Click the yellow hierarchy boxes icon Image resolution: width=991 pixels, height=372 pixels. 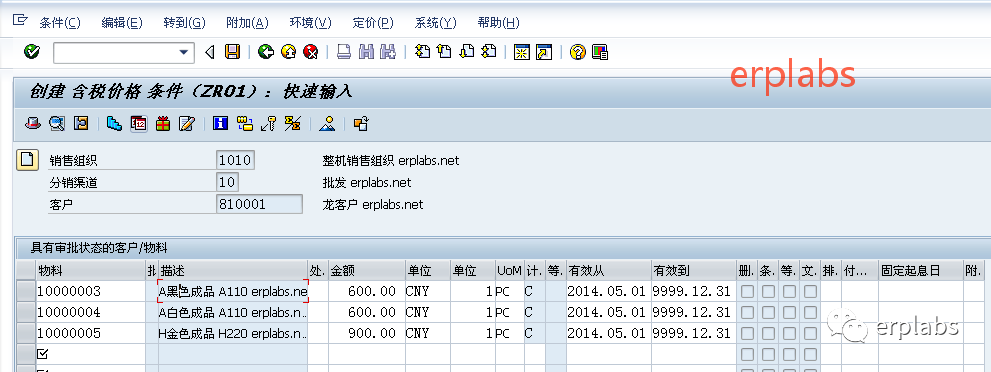(245, 123)
